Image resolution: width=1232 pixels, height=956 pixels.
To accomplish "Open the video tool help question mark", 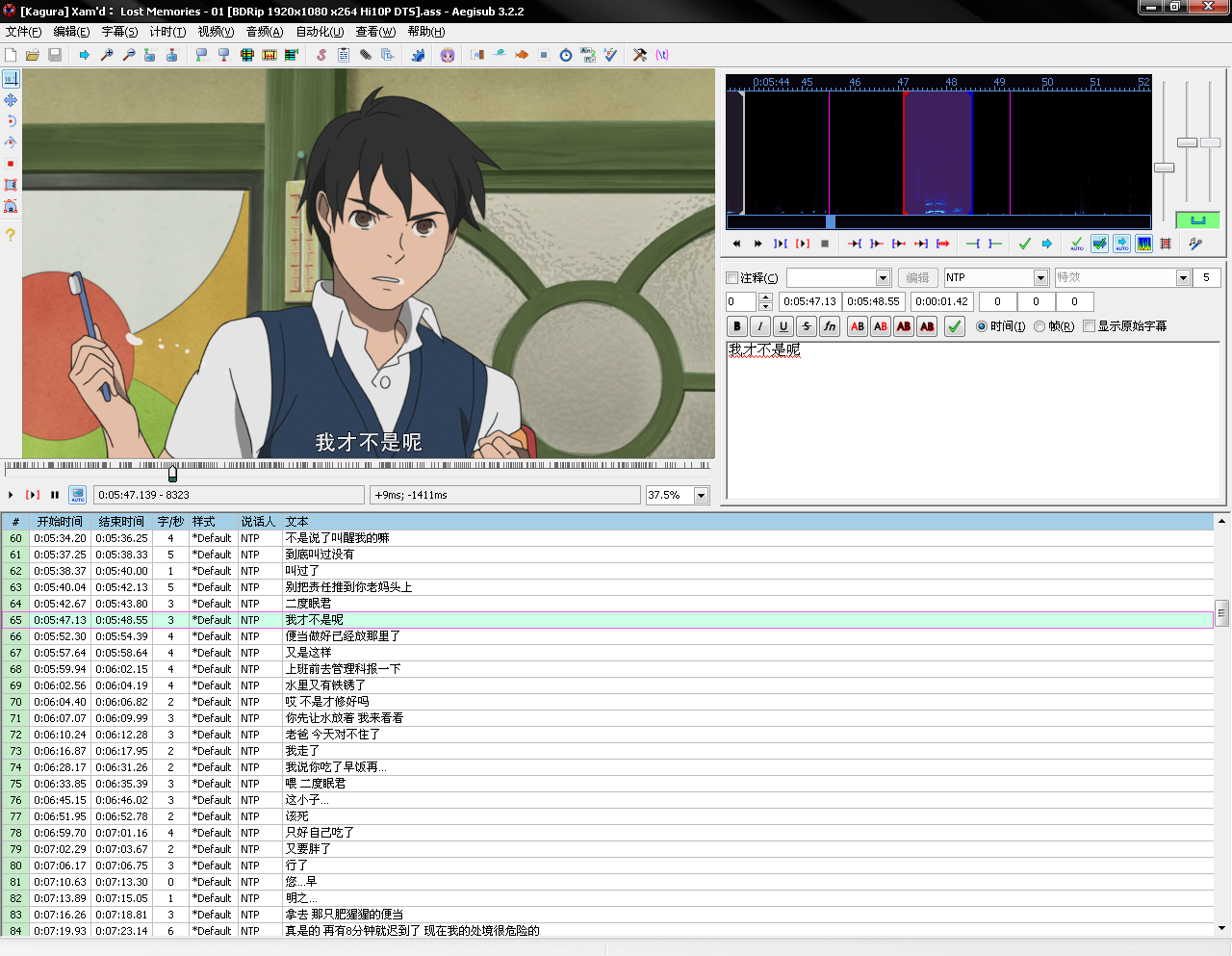I will coord(11,234).
